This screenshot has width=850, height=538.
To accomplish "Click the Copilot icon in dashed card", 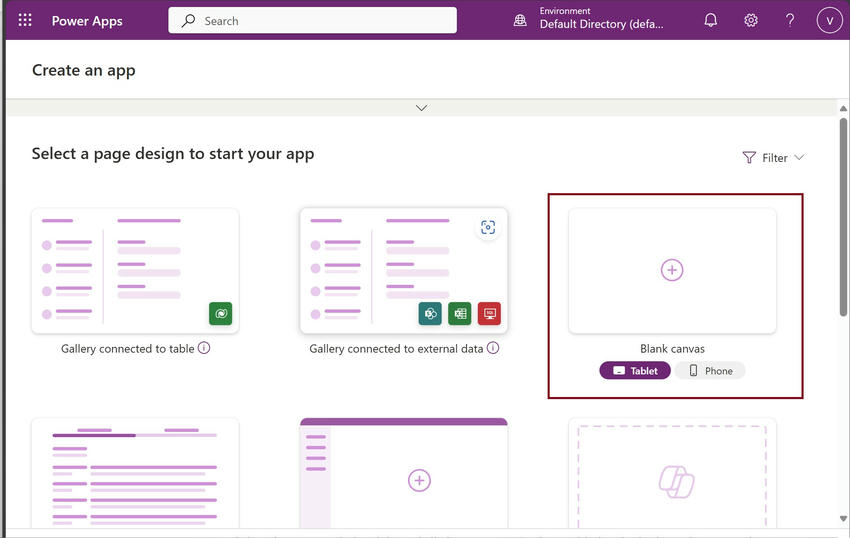I will [x=677, y=482].
